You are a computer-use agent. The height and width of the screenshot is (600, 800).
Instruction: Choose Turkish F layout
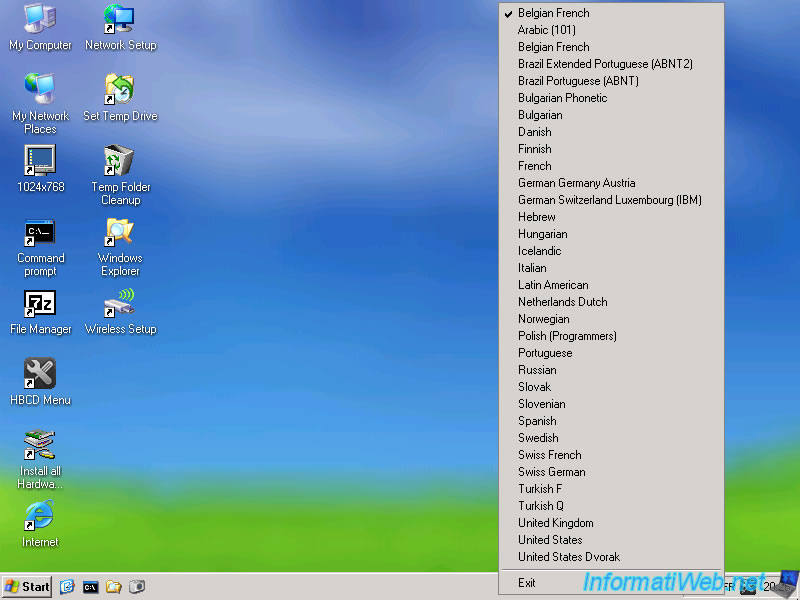[x=611, y=489]
